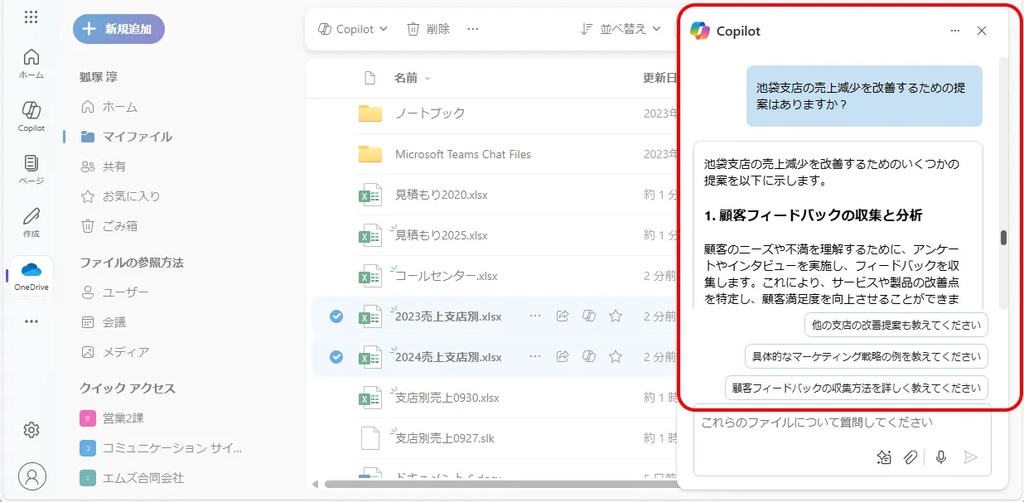Share 2023売上支店別.xlsx
1024x502 pixels.
coord(562,316)
